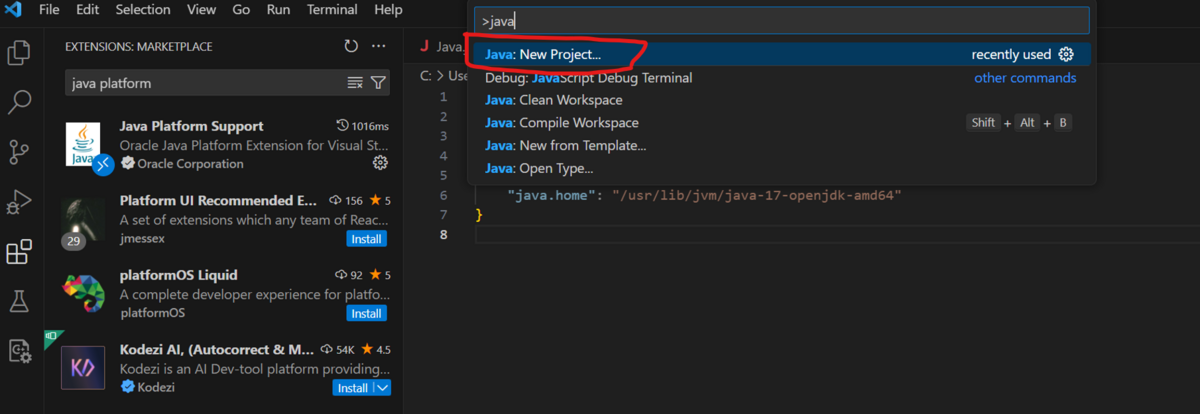Open the Platform UI Recommended extension title
The width and height of the screenshot is (1200, 414).
pos(219,200)
